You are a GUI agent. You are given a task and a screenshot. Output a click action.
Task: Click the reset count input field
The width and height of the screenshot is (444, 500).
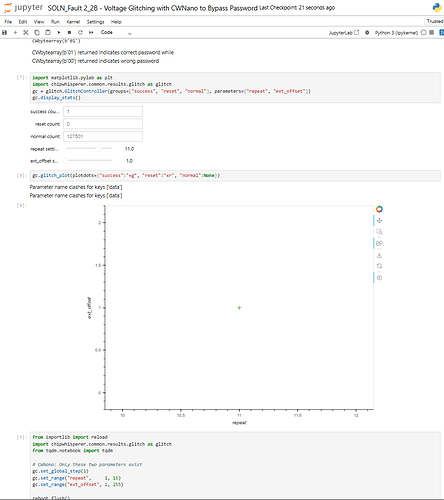(x=103, y=124)
